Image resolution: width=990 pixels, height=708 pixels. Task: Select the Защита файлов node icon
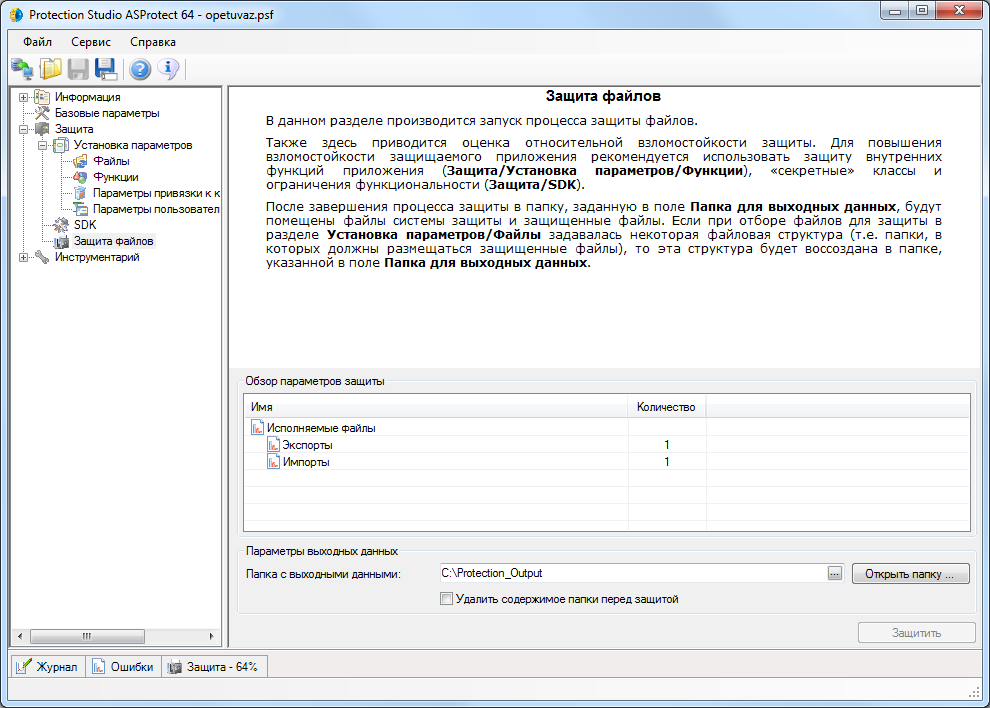(61, 241)
